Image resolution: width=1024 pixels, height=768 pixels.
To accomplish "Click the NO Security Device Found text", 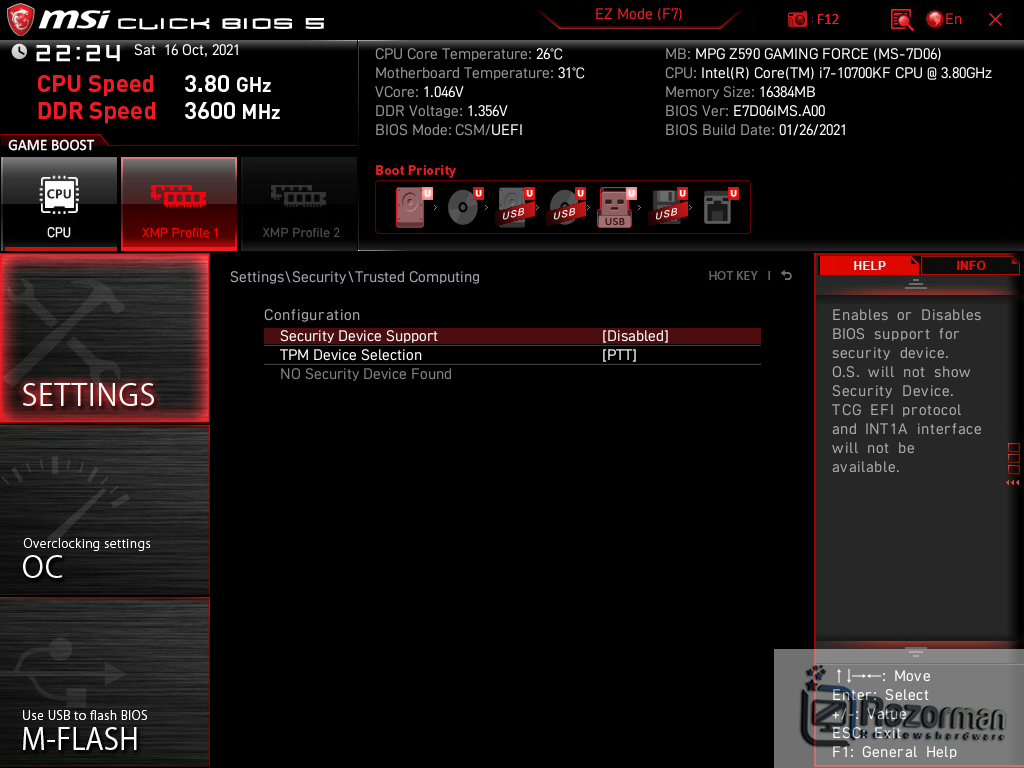I will click(366, 374).
